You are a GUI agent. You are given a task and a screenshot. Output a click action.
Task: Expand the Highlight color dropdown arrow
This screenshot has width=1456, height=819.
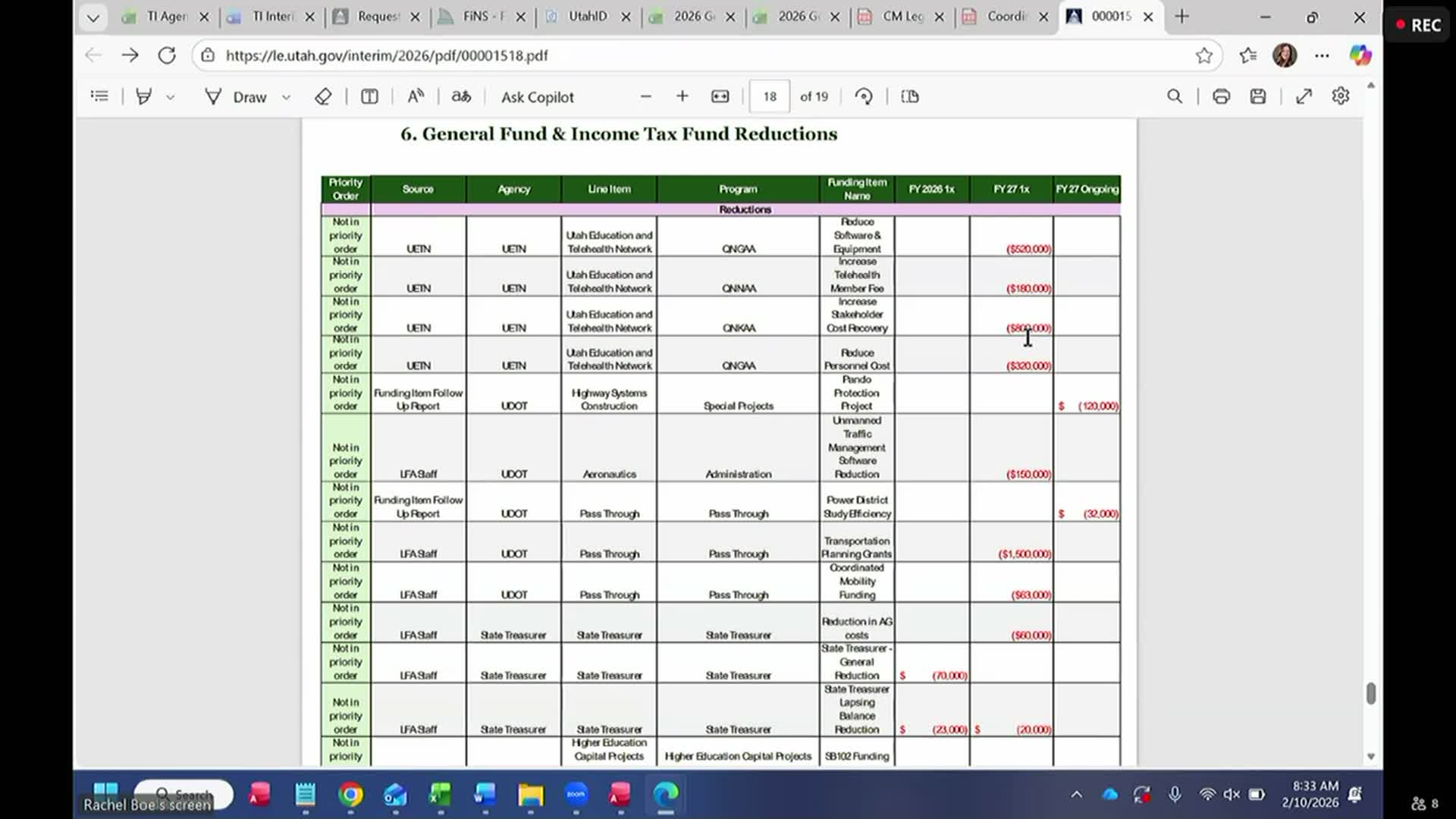tap(171, 97)
